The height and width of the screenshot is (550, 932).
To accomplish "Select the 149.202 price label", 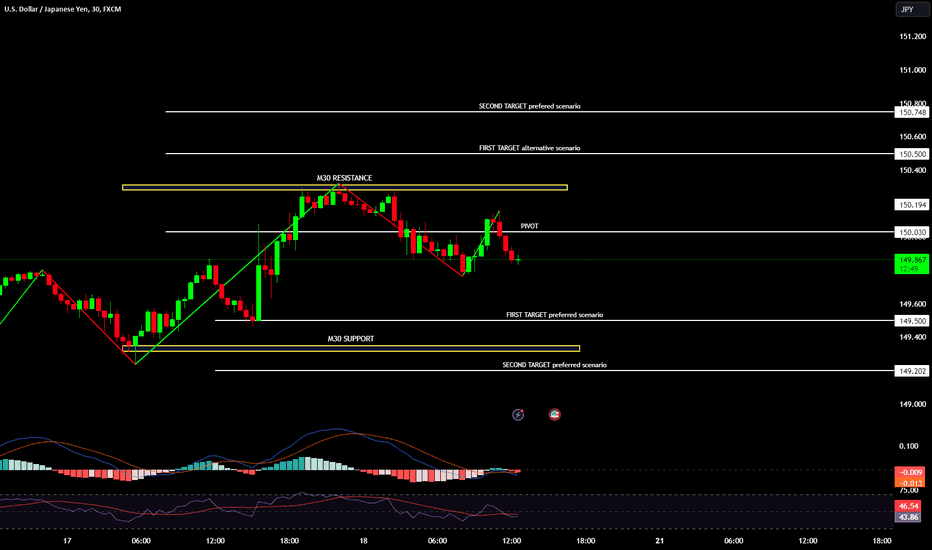I will 912,371.
